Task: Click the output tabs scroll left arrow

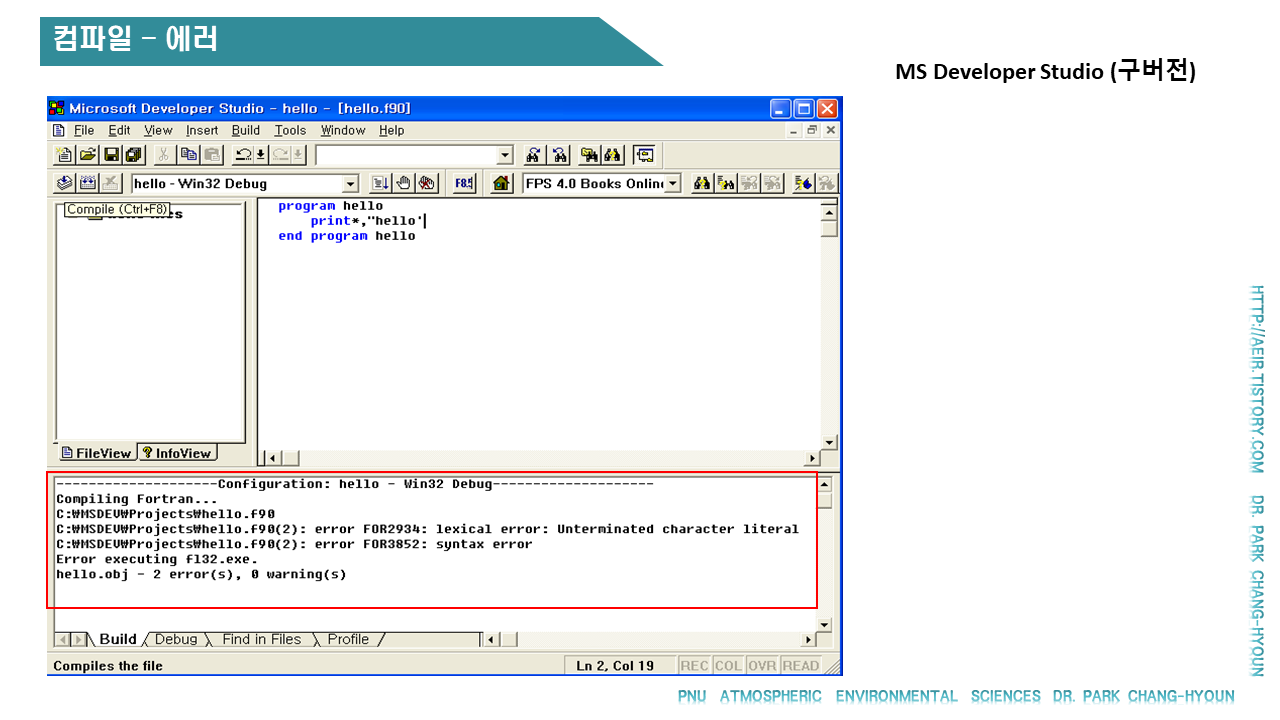Action: click(x=62, y=639)
